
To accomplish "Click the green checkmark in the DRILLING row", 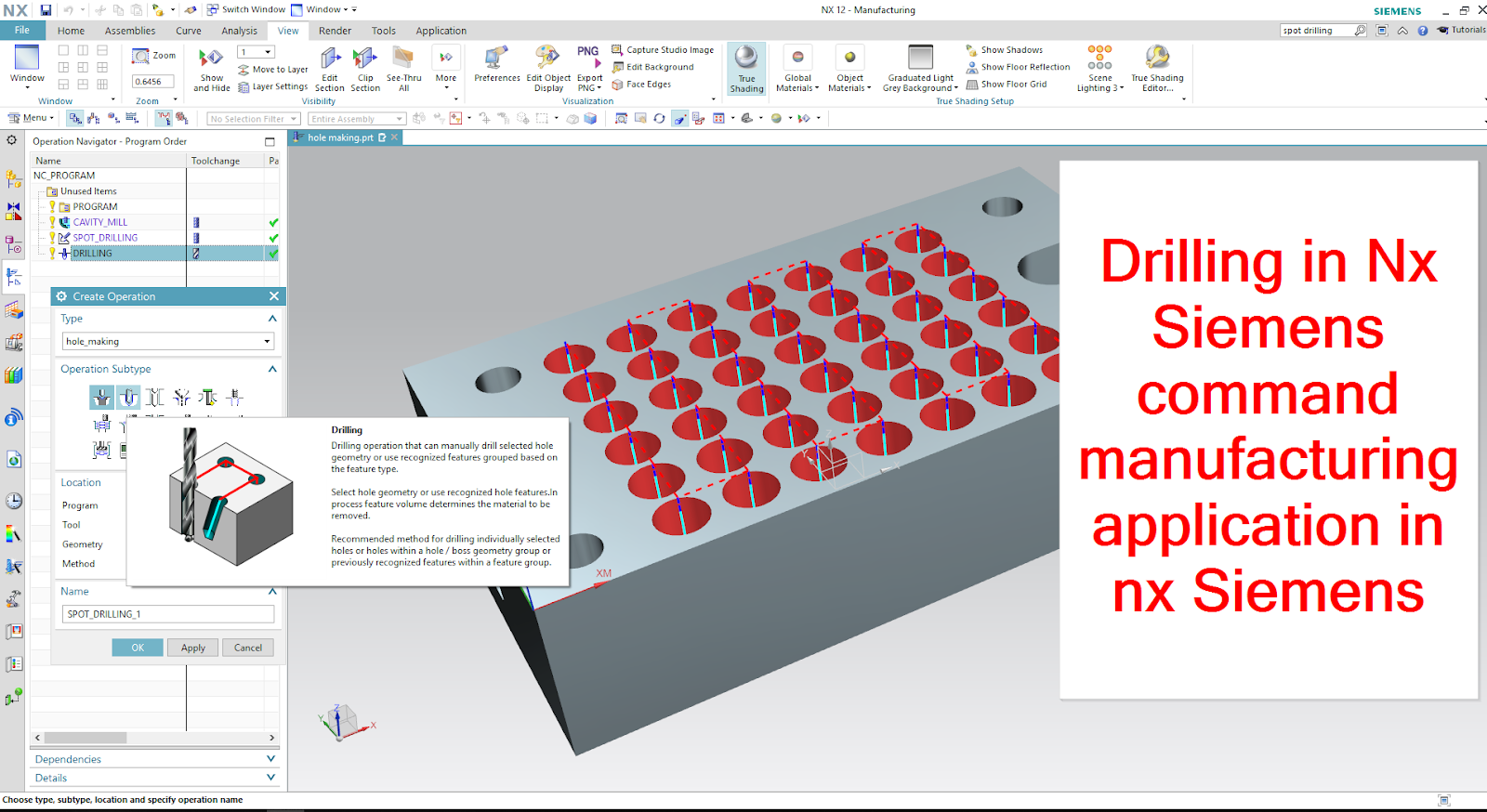I will pos(273,254).
